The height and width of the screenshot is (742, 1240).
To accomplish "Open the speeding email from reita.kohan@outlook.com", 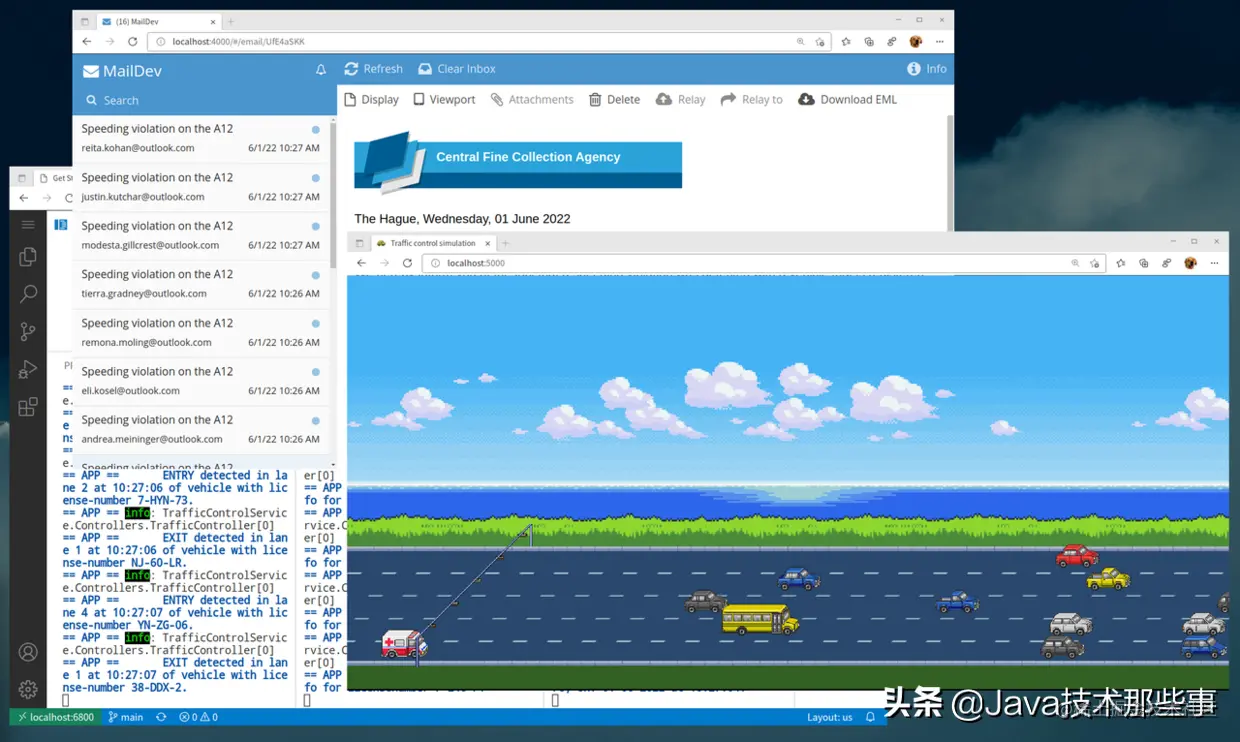I will [200, 137].
